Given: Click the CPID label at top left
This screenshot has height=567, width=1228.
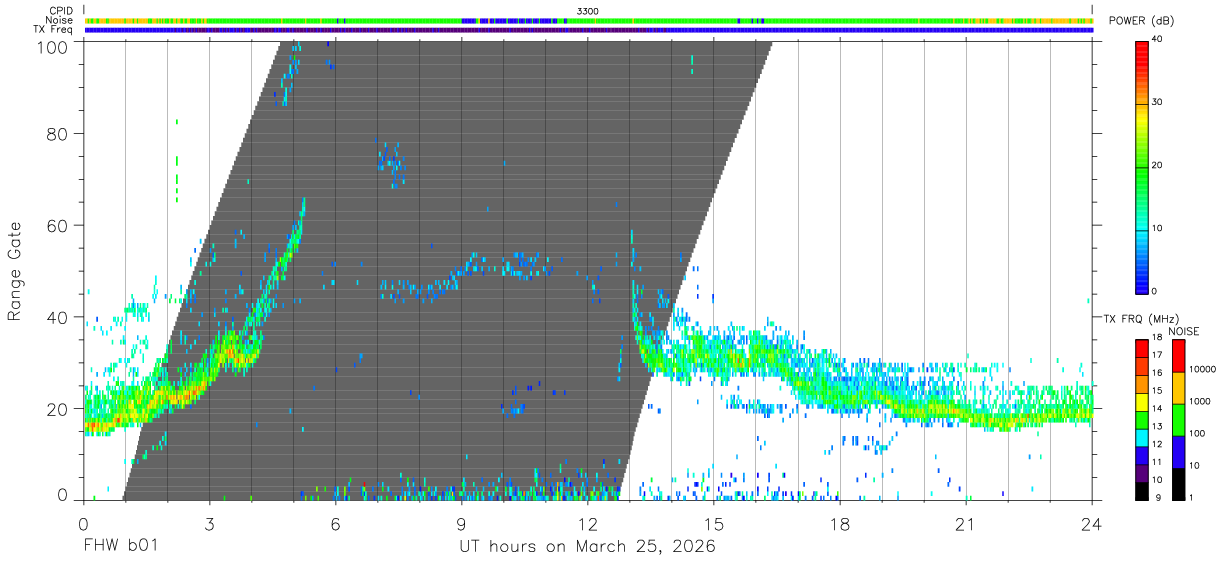Looking at the screenshot, I should coord(60,11).
